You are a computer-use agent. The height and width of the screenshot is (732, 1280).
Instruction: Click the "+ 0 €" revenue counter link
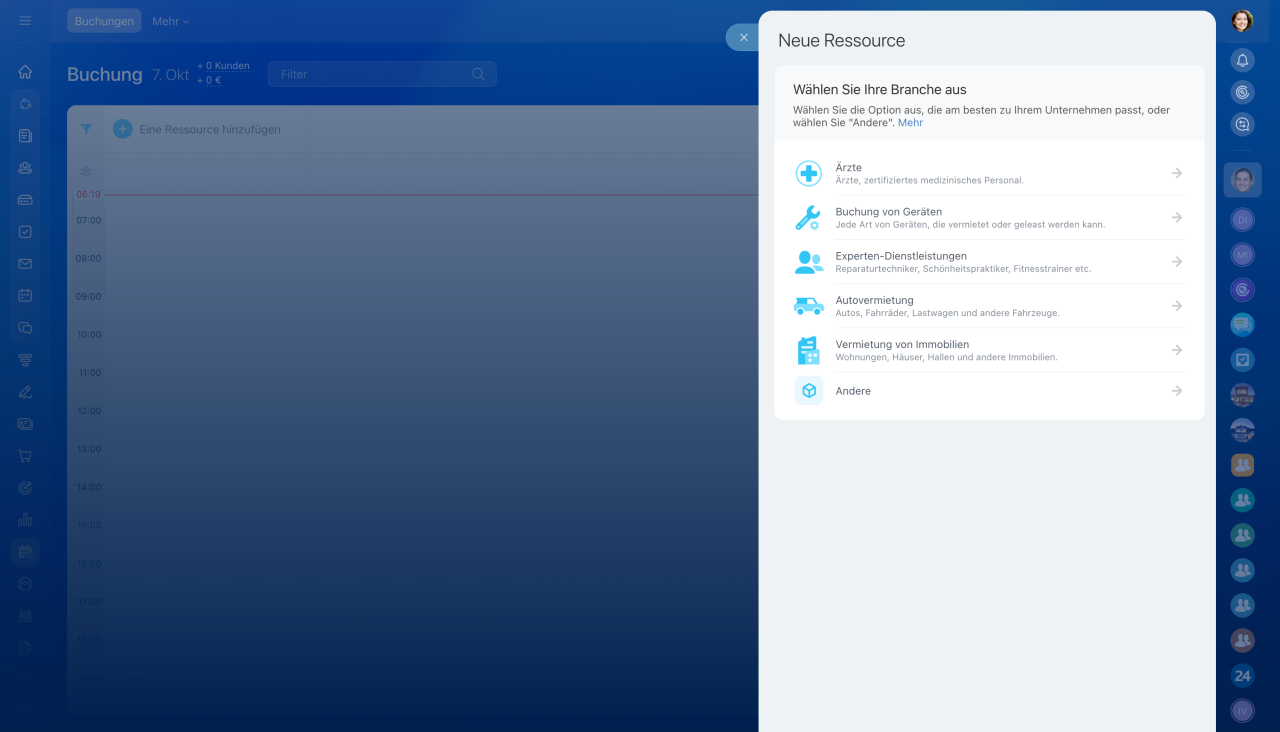209,81
